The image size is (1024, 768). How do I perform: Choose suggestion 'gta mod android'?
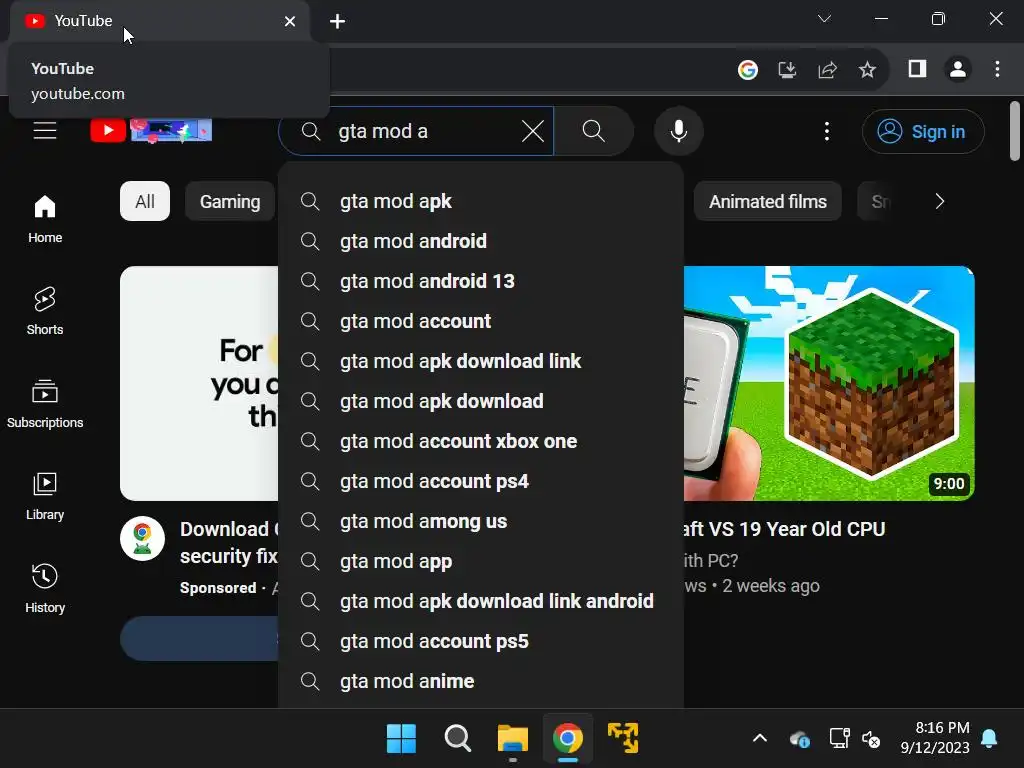(481, 241)
